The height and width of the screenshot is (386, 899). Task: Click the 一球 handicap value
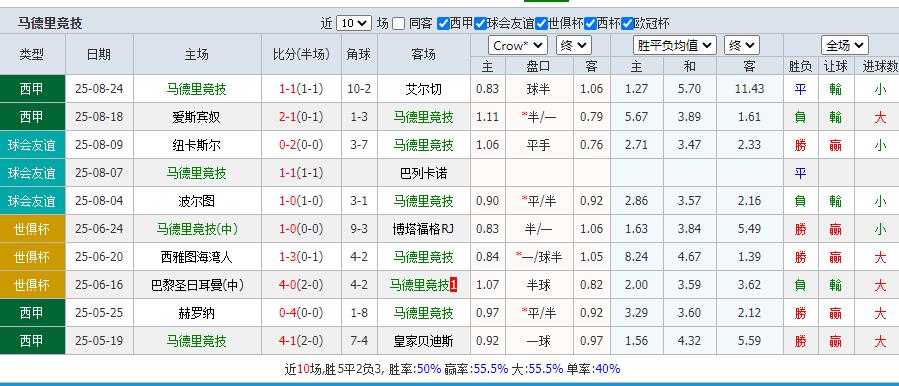point(538,341)
